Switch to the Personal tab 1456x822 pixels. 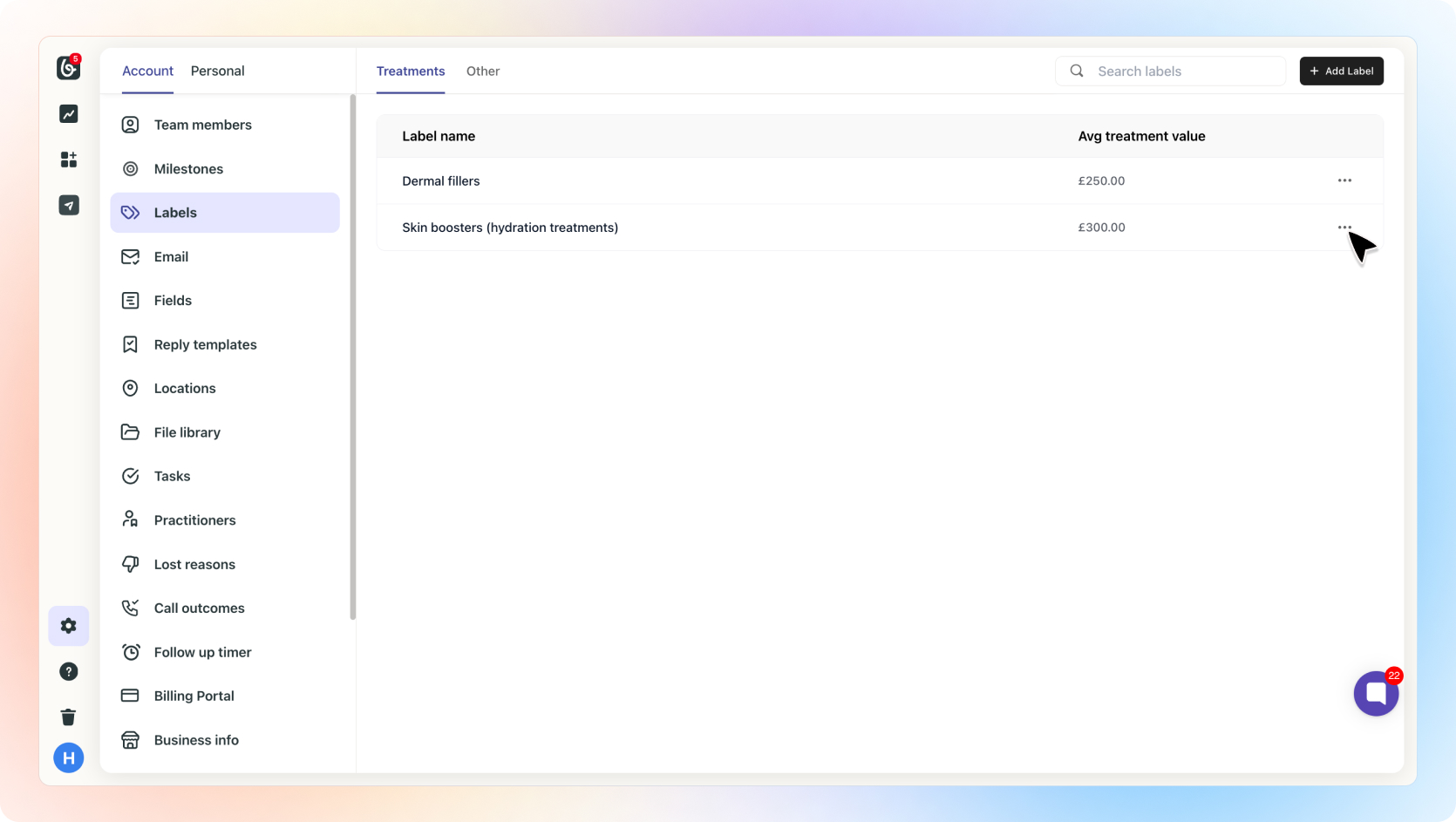tap(218, 71)
